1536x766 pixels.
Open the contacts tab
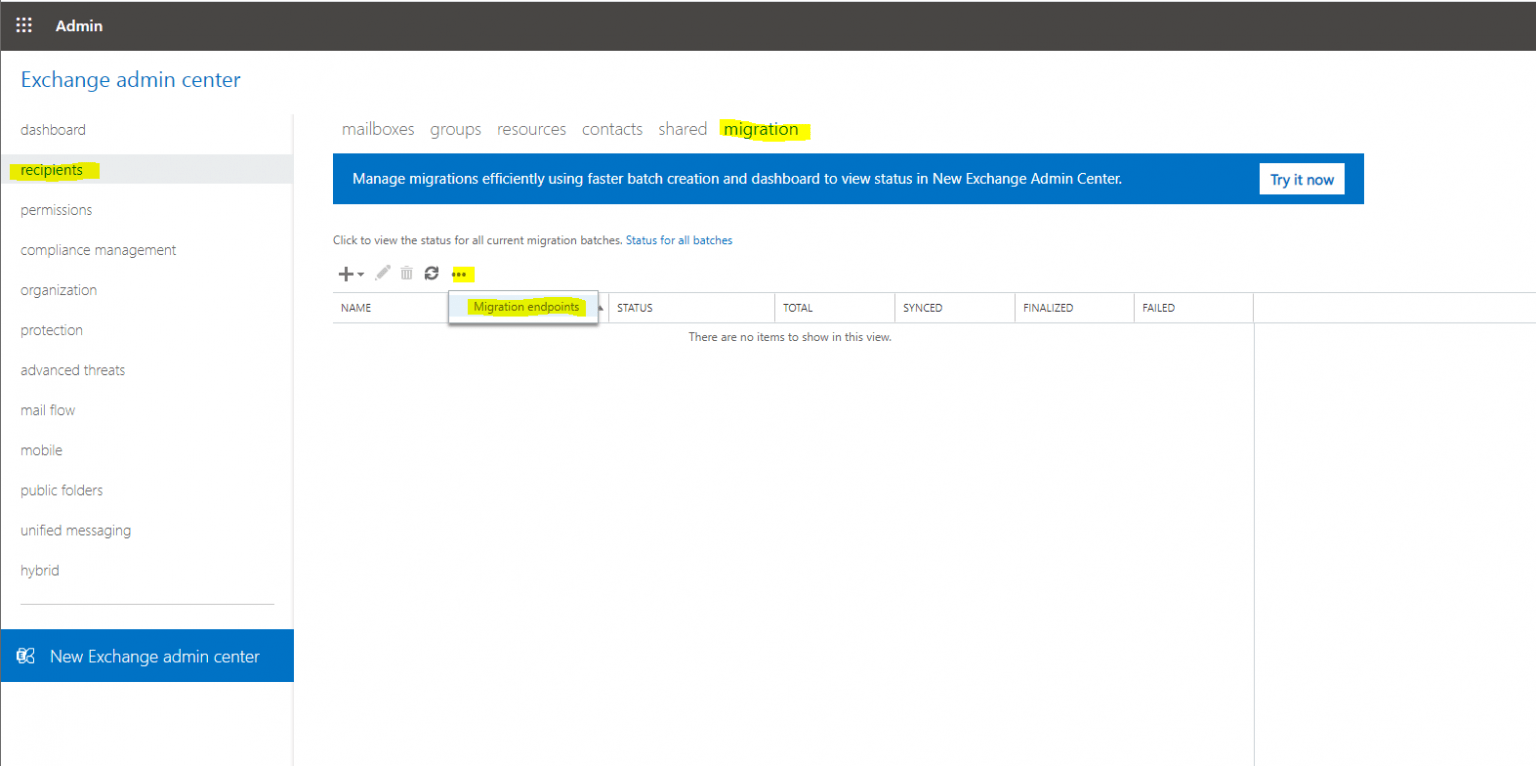coord(612,128)
